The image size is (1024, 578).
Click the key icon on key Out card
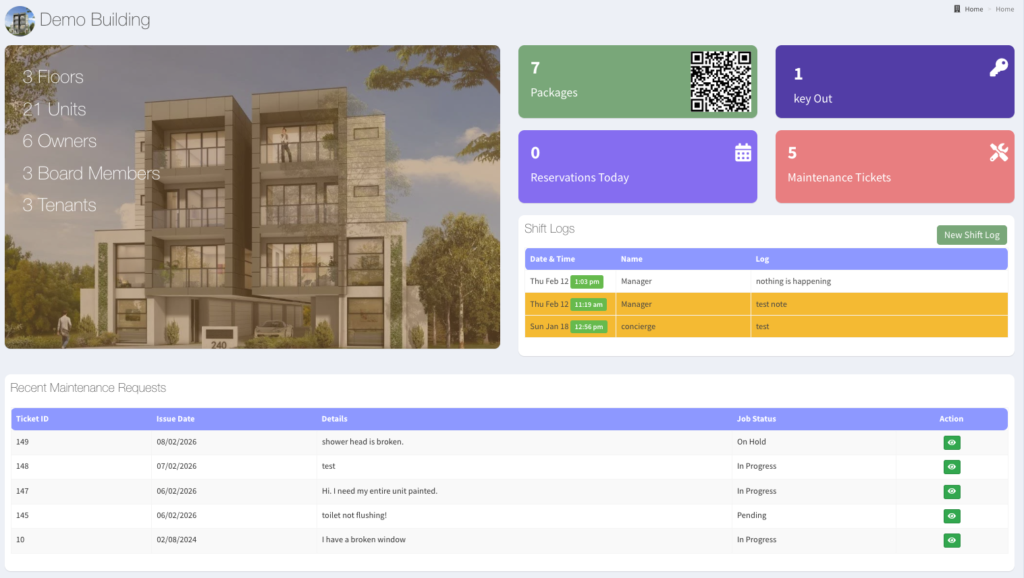point(998,68)
